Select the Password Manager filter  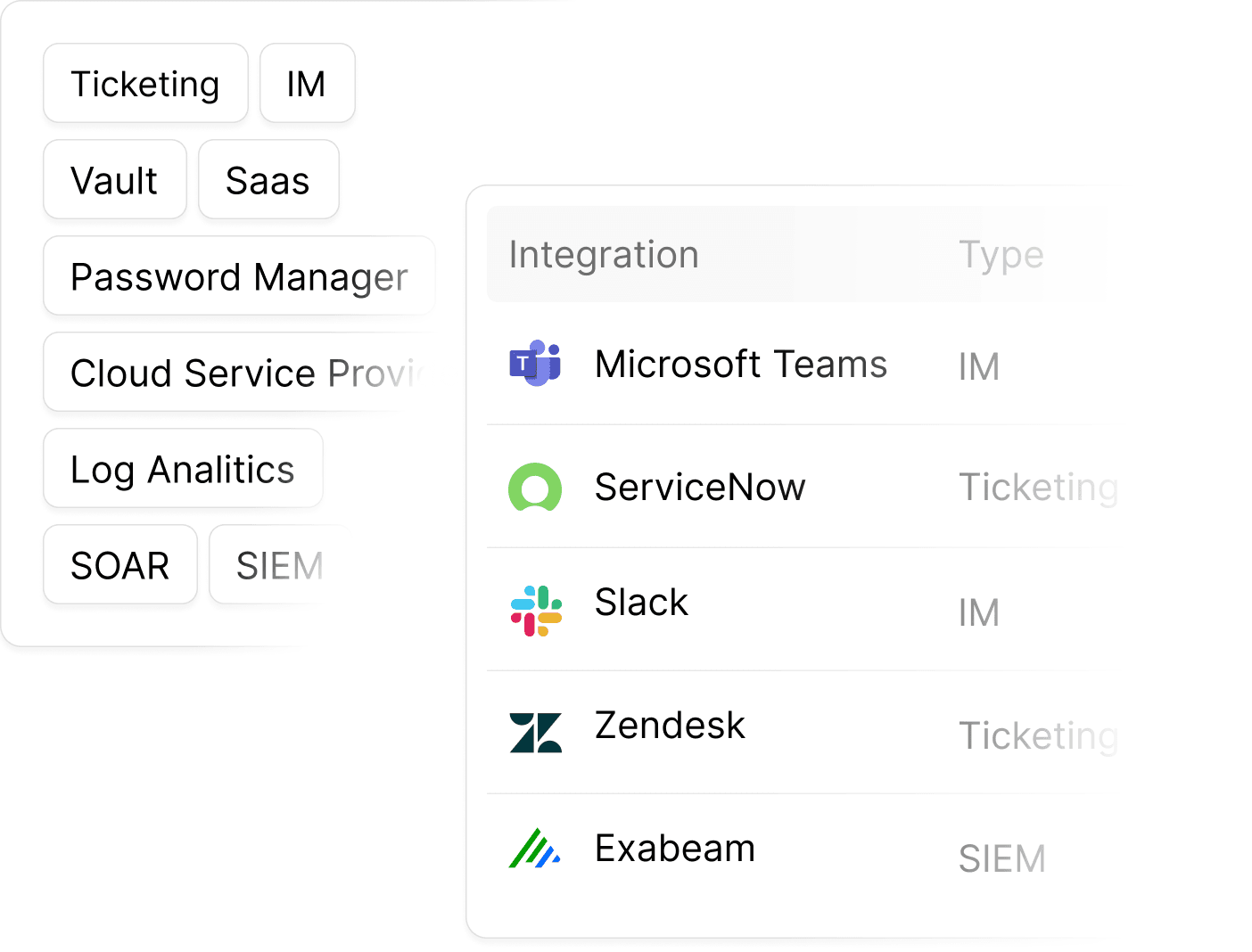click(239, 276)
